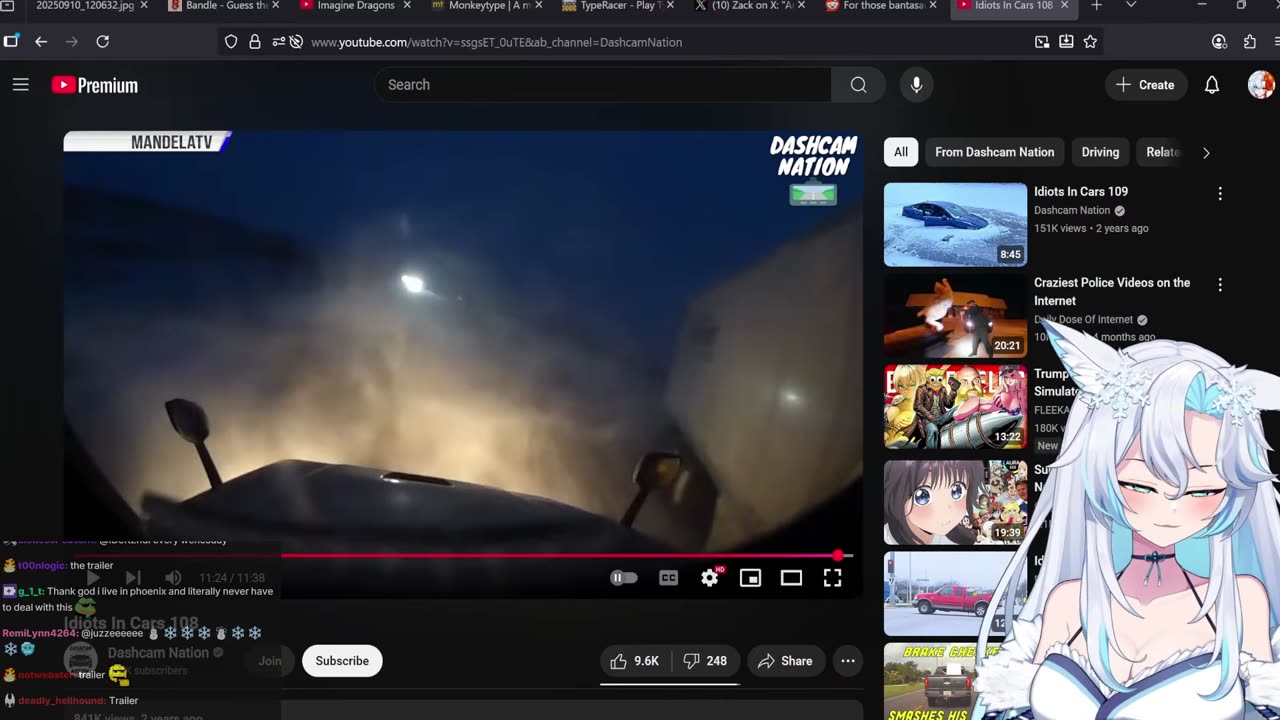This screenshot has height=720, width=1280.
Task: Open a new browser tab
Action: (1097, 5)
